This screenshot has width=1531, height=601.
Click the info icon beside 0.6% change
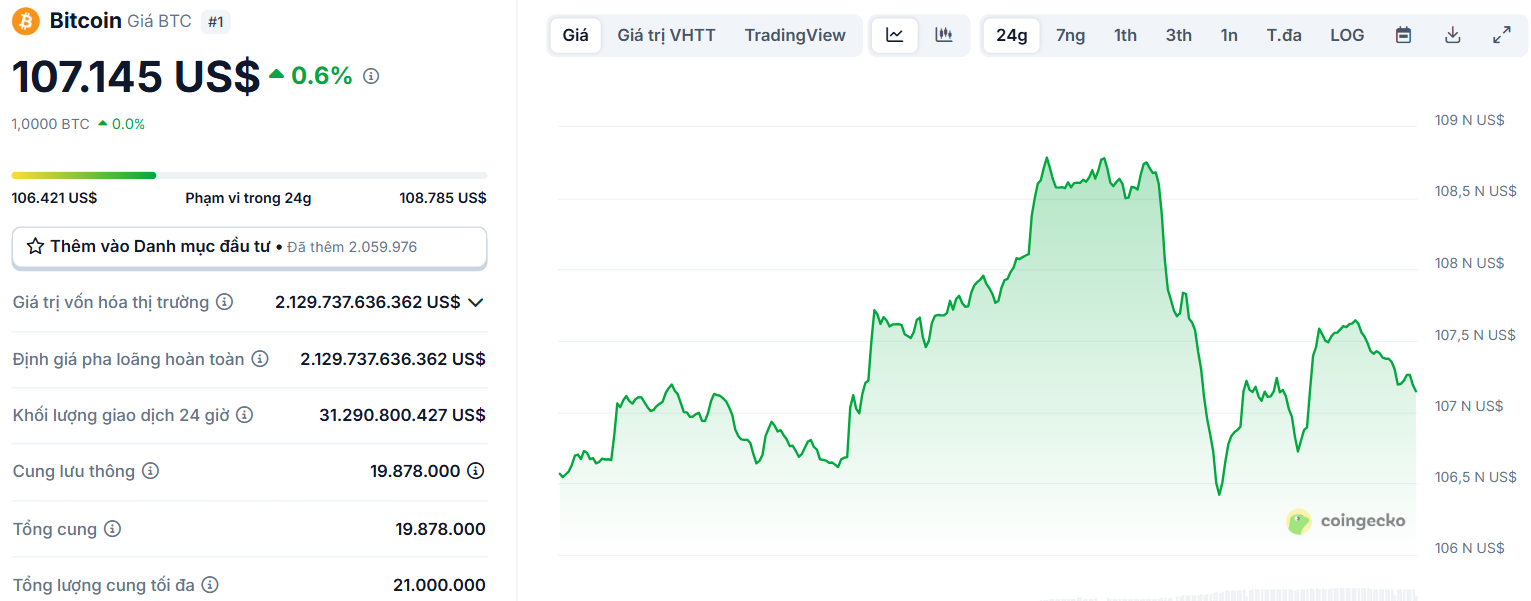tap(371, 76)
